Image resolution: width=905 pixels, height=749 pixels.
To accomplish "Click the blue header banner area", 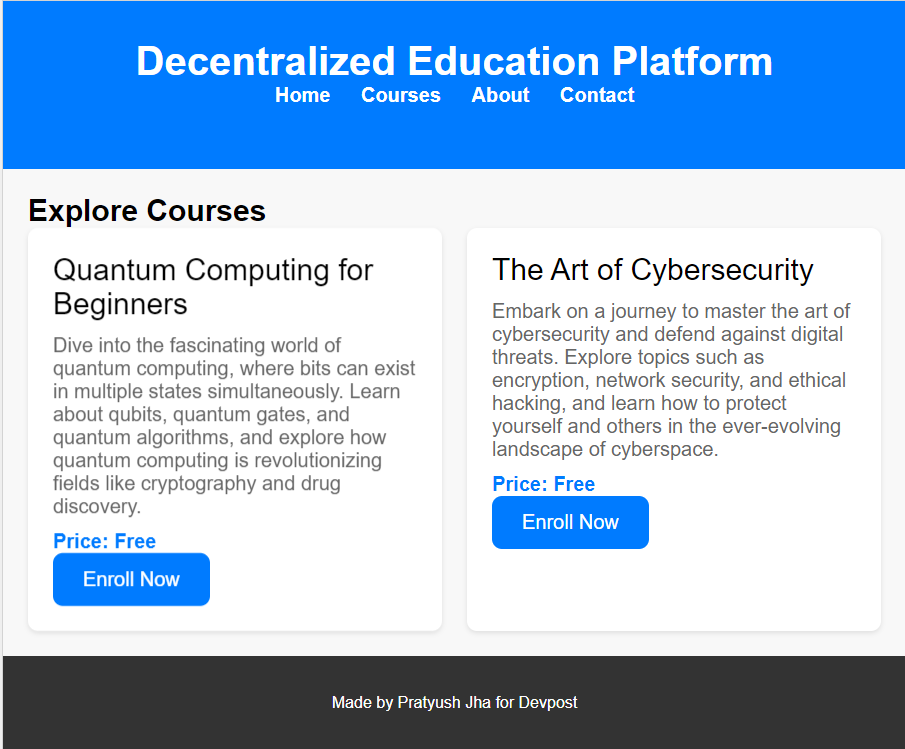I will click(x=455, y=140).
